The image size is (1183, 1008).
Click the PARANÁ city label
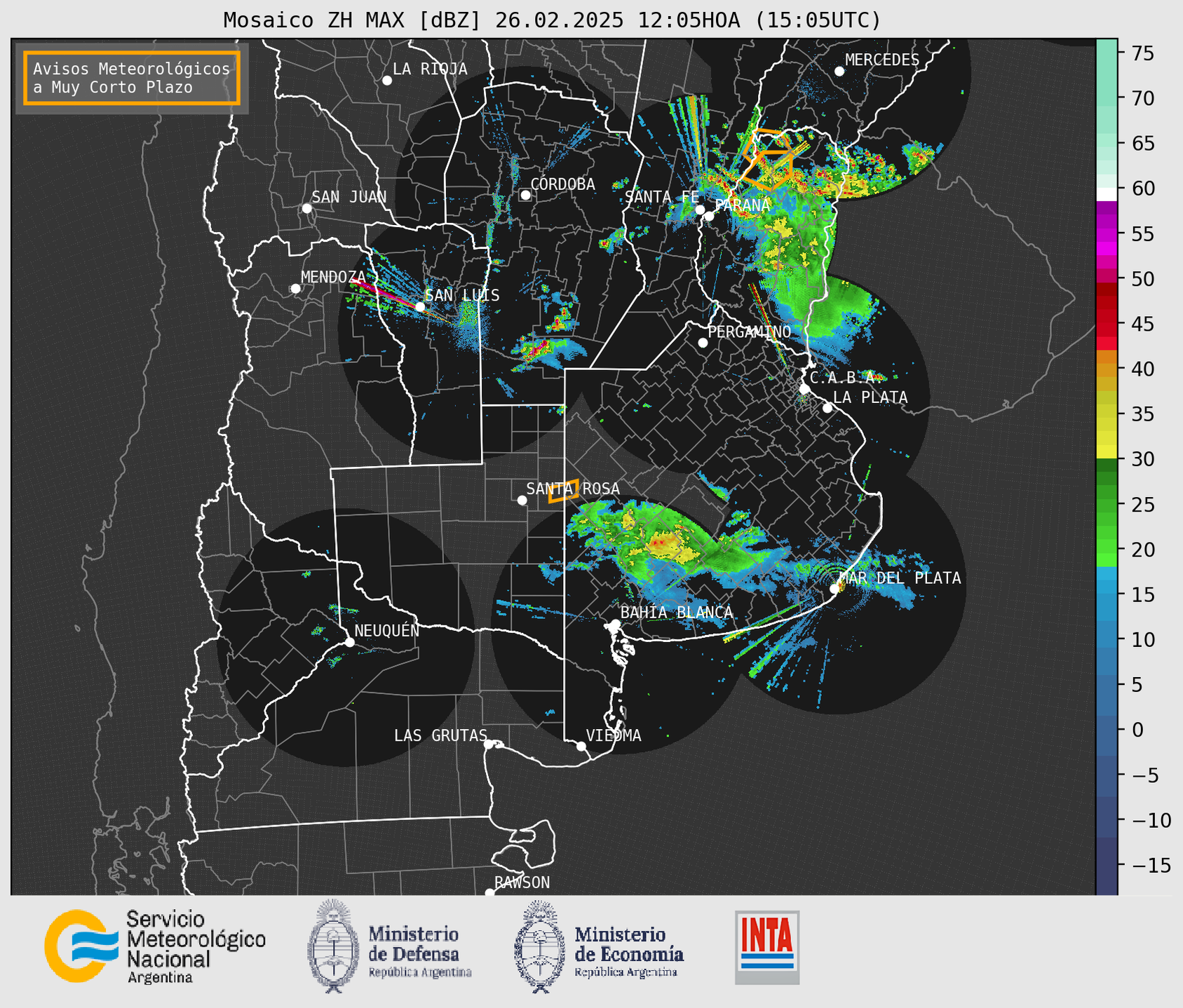click(743, 205)
